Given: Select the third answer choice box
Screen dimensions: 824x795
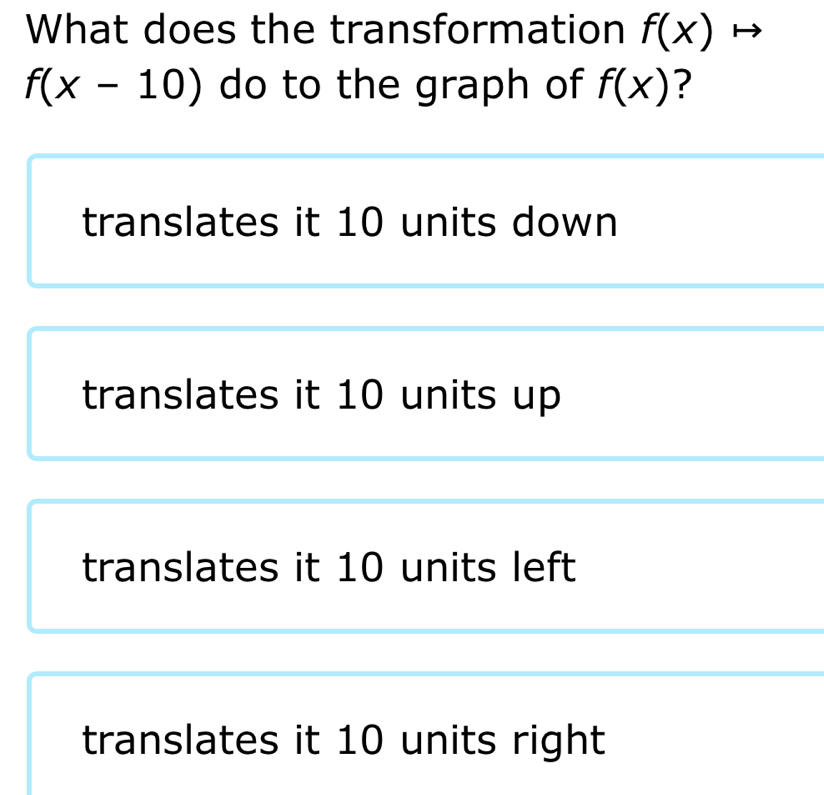Looking at the screenshot, I should click(426, 566).
